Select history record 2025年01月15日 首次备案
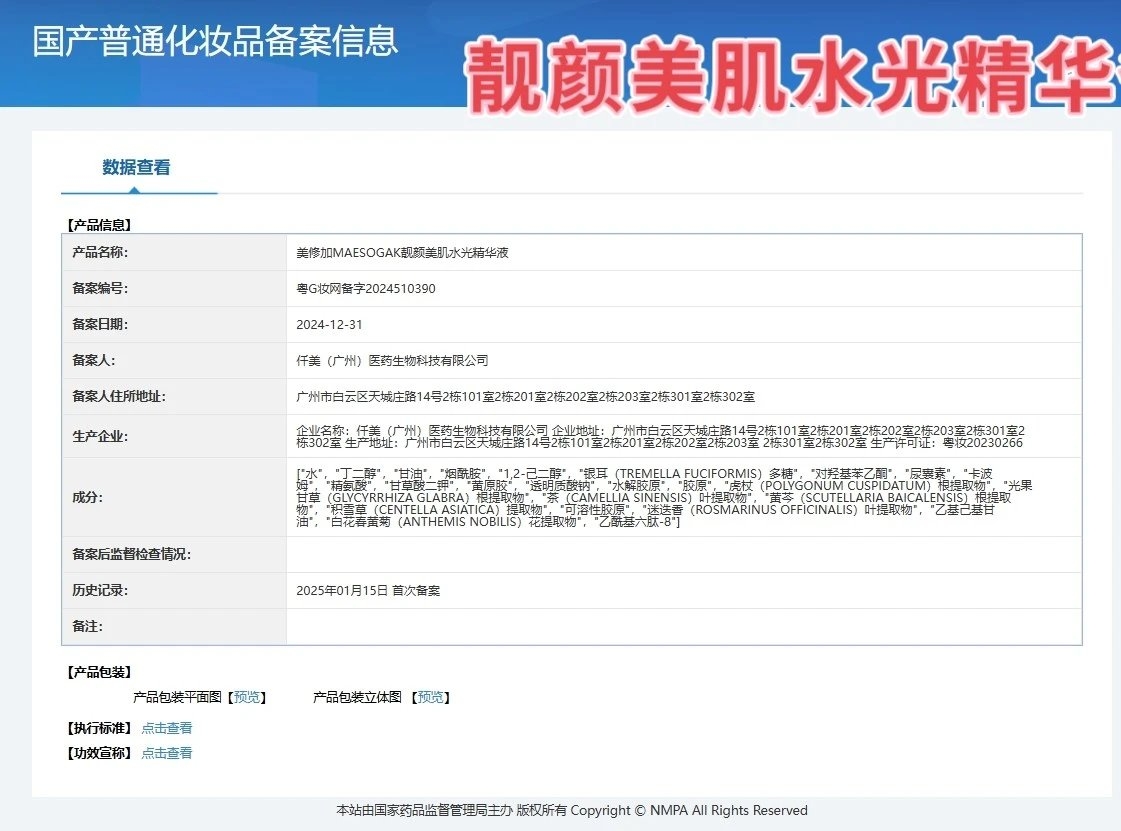 pos(368,591)
